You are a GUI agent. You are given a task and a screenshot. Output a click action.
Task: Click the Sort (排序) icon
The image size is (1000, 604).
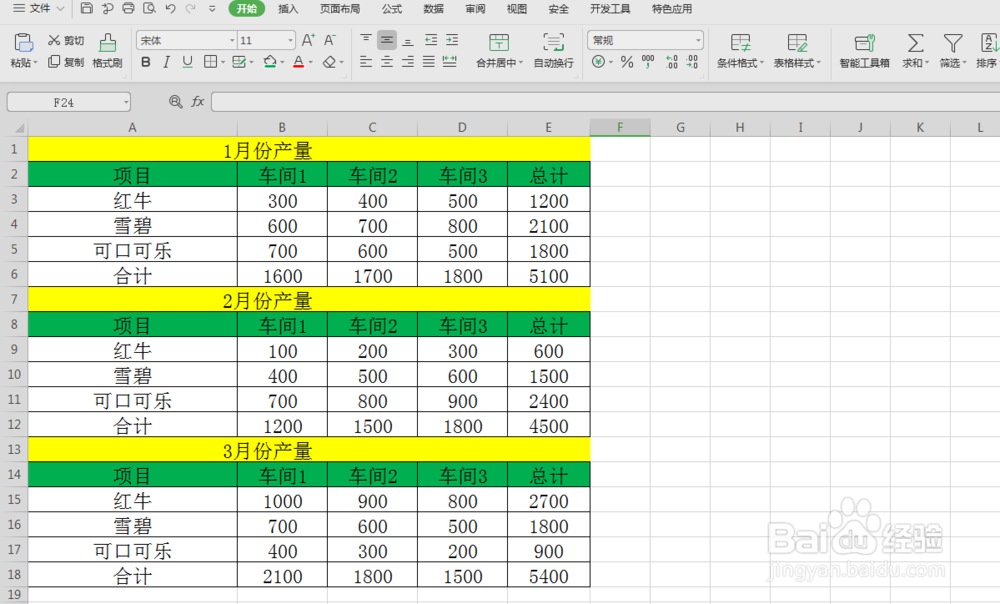[x=989, y=43]
